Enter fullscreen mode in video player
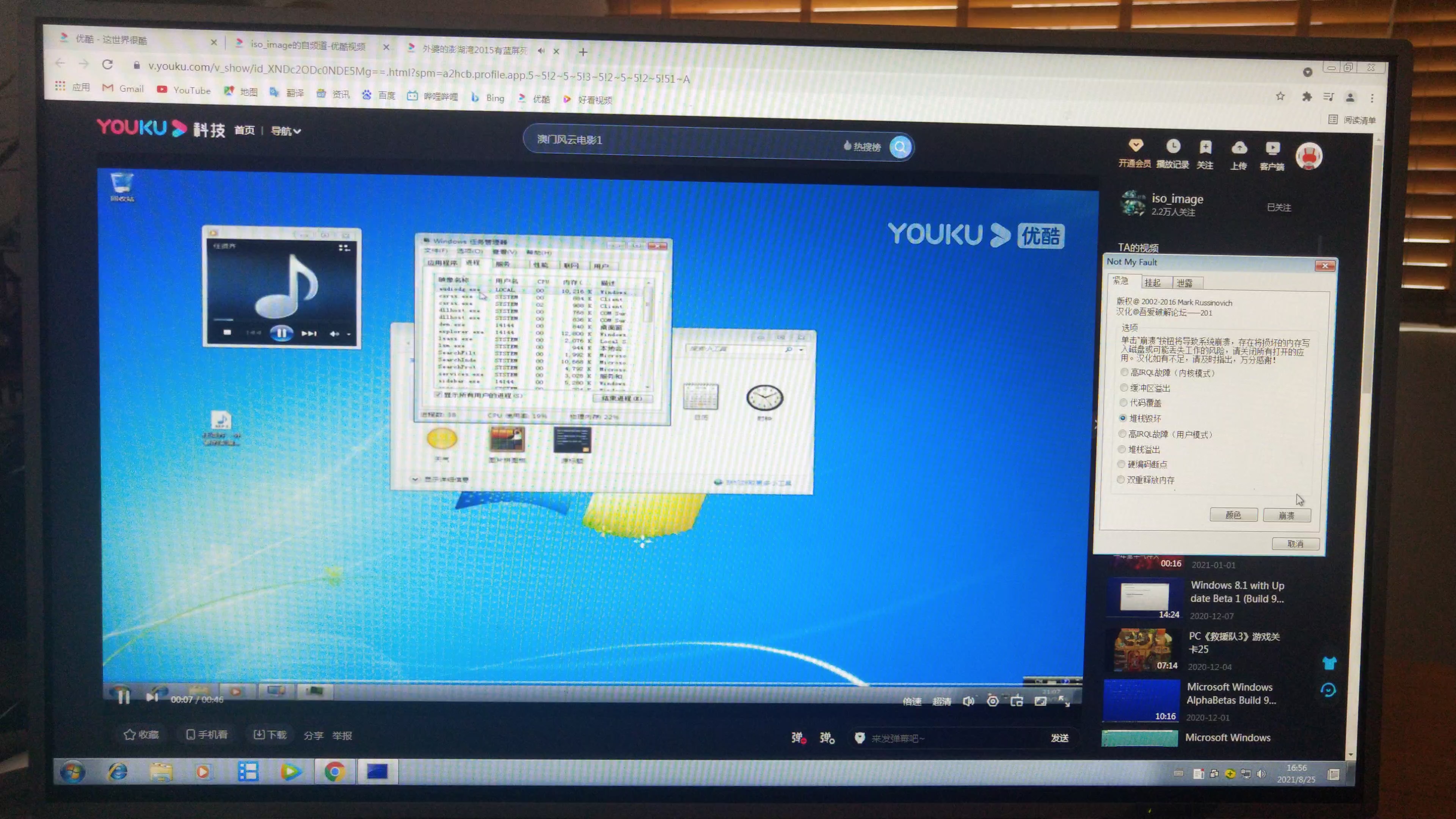 (1064, 701)
